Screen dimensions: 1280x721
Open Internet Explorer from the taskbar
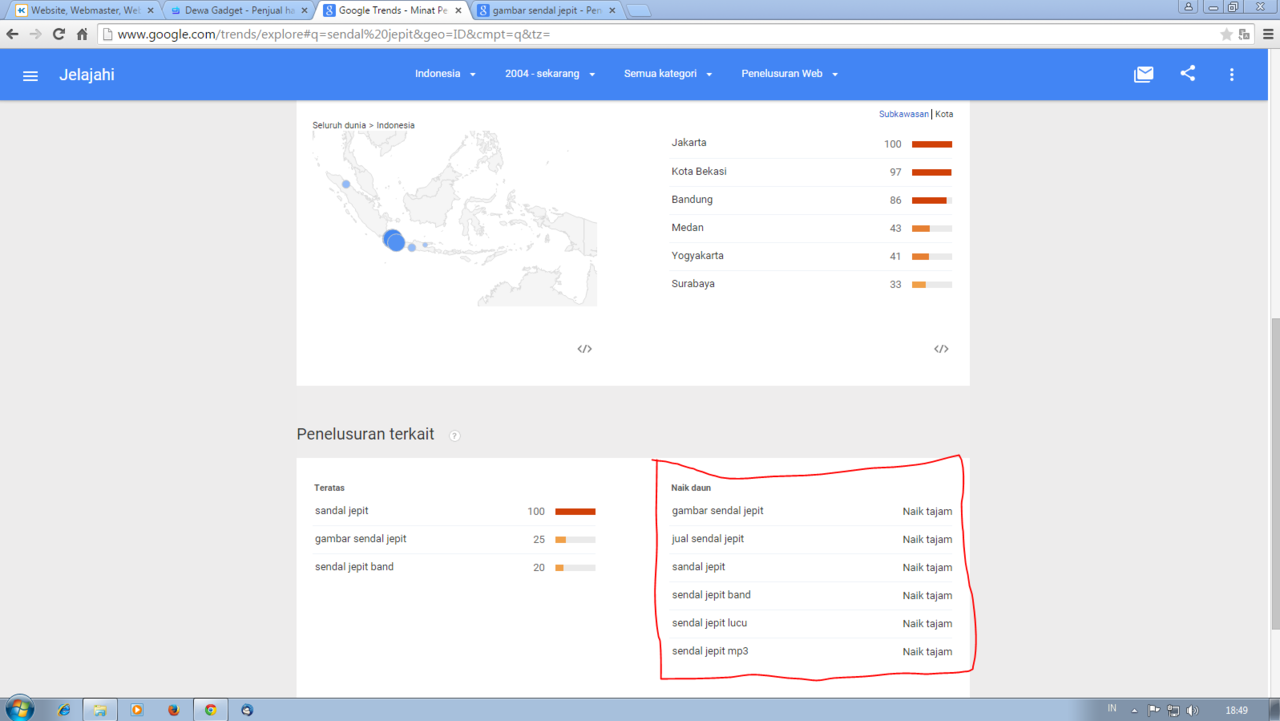tap(64, 710)
